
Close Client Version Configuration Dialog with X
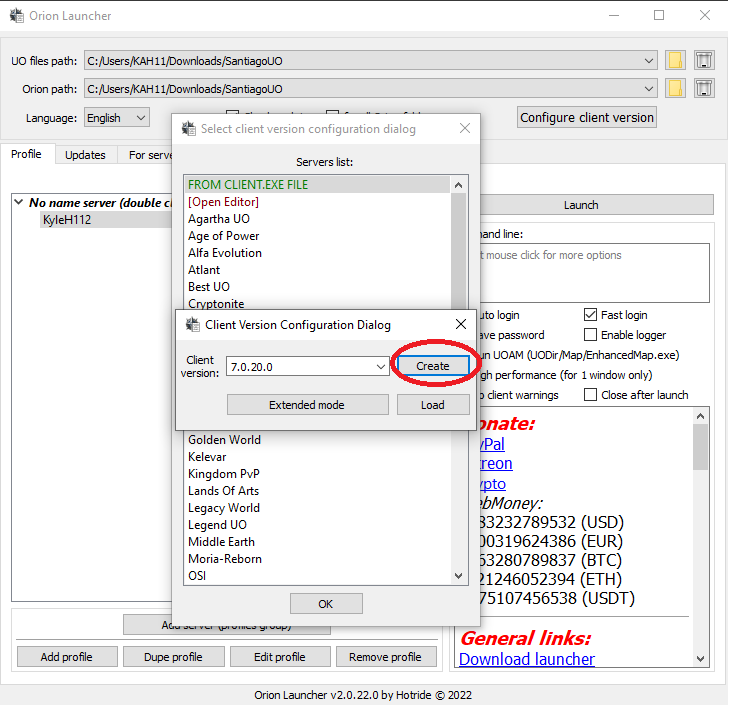click(x=460, y=324)
